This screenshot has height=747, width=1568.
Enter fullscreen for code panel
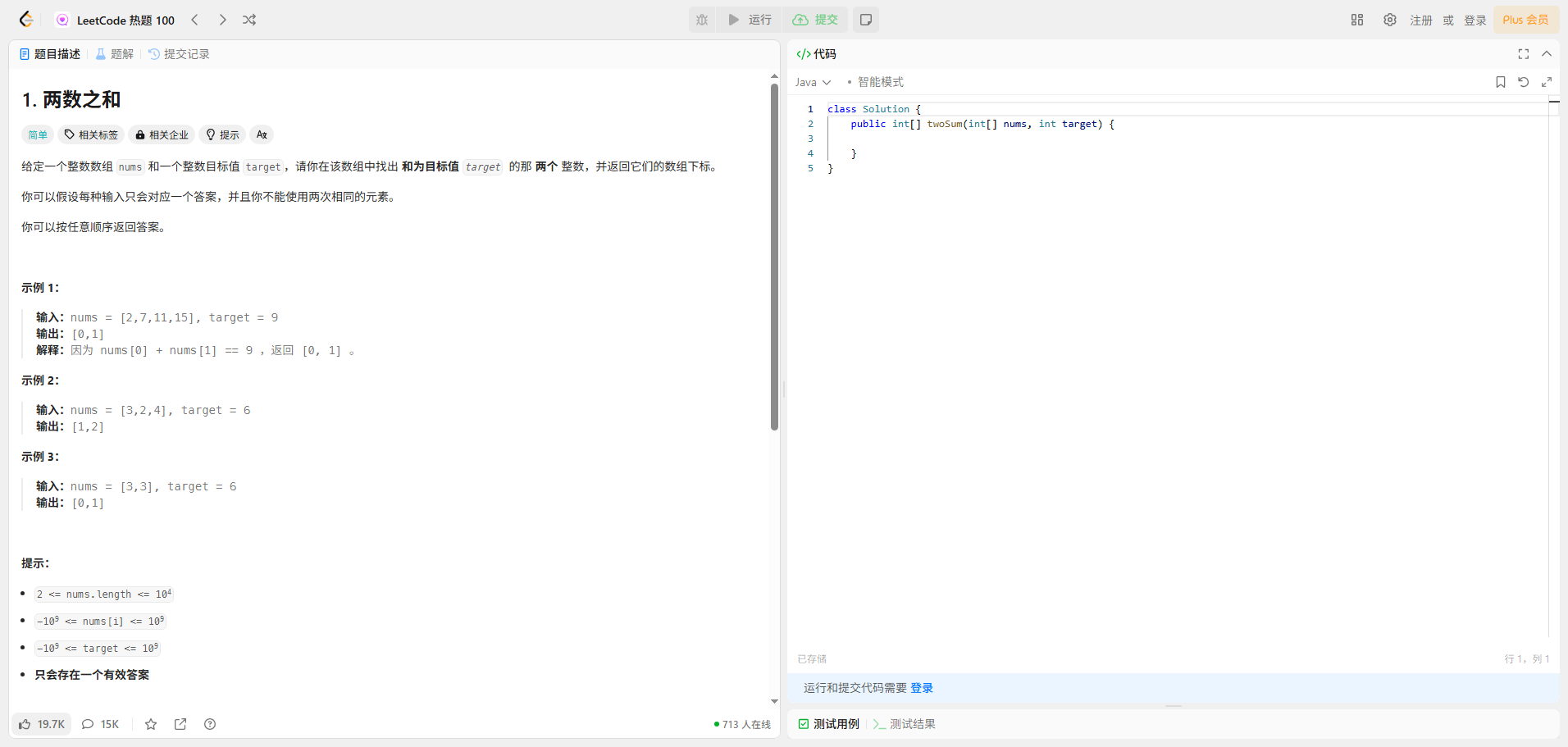pos(1523,54)
